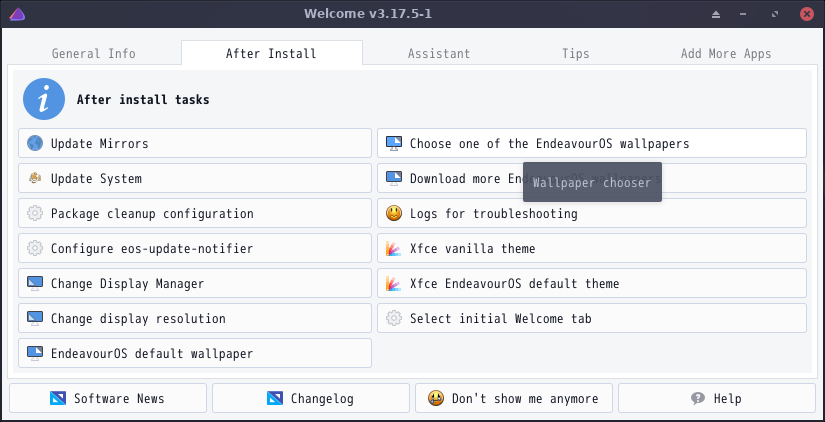Image resolution: width=825 pixels, height=422 pixels.
Task: Open Configure eos-update-notifier
Action: click(195, 248)
